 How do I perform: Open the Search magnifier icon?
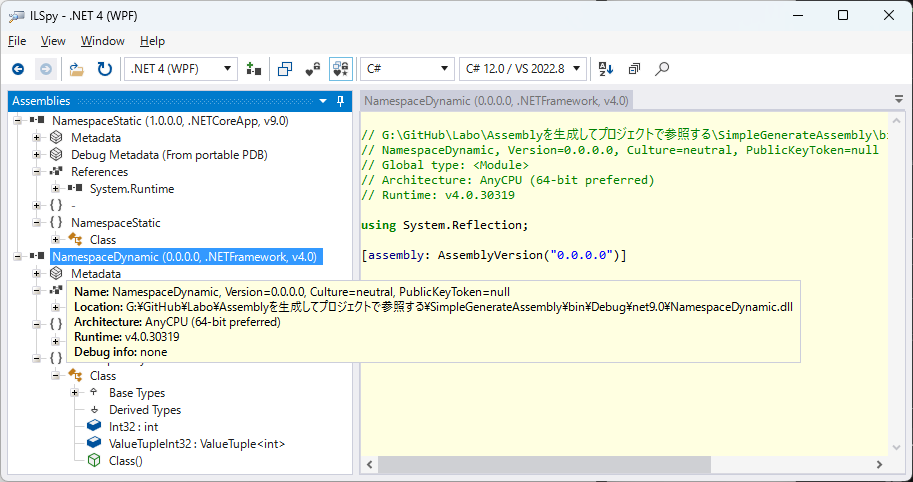click(x=661, y=69)
